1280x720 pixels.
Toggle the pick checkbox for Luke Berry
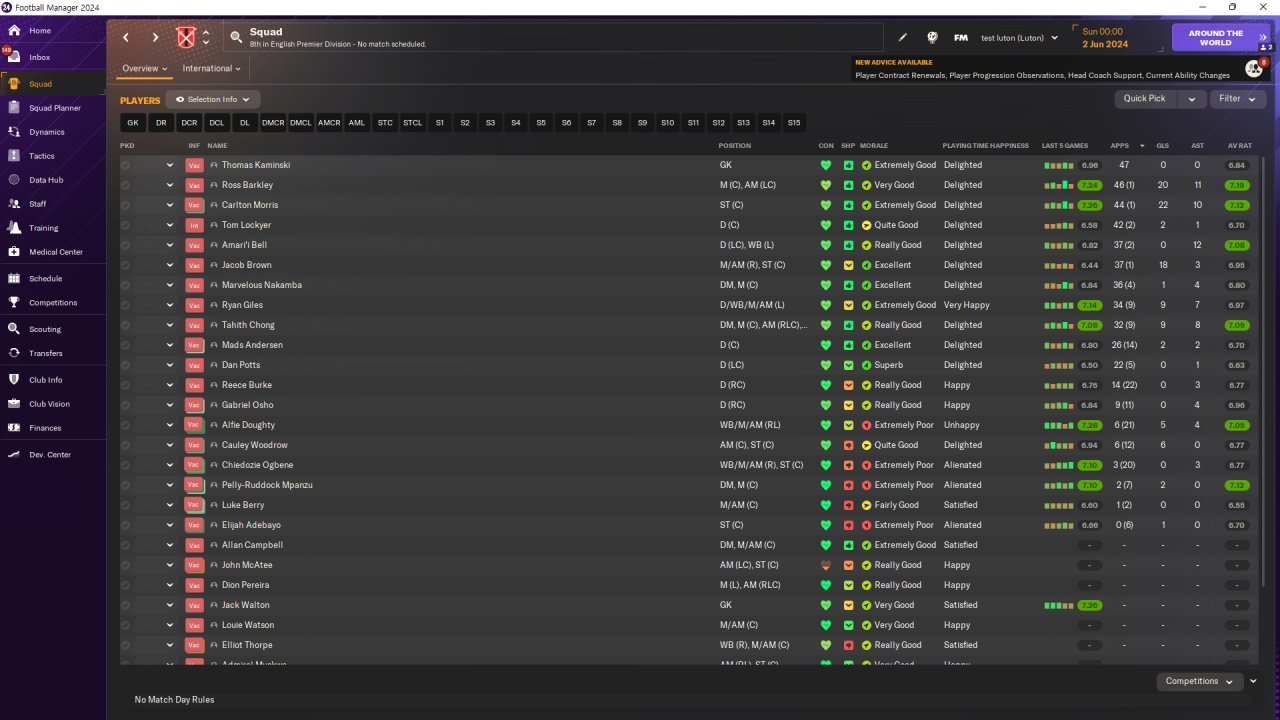click(126, 505)
